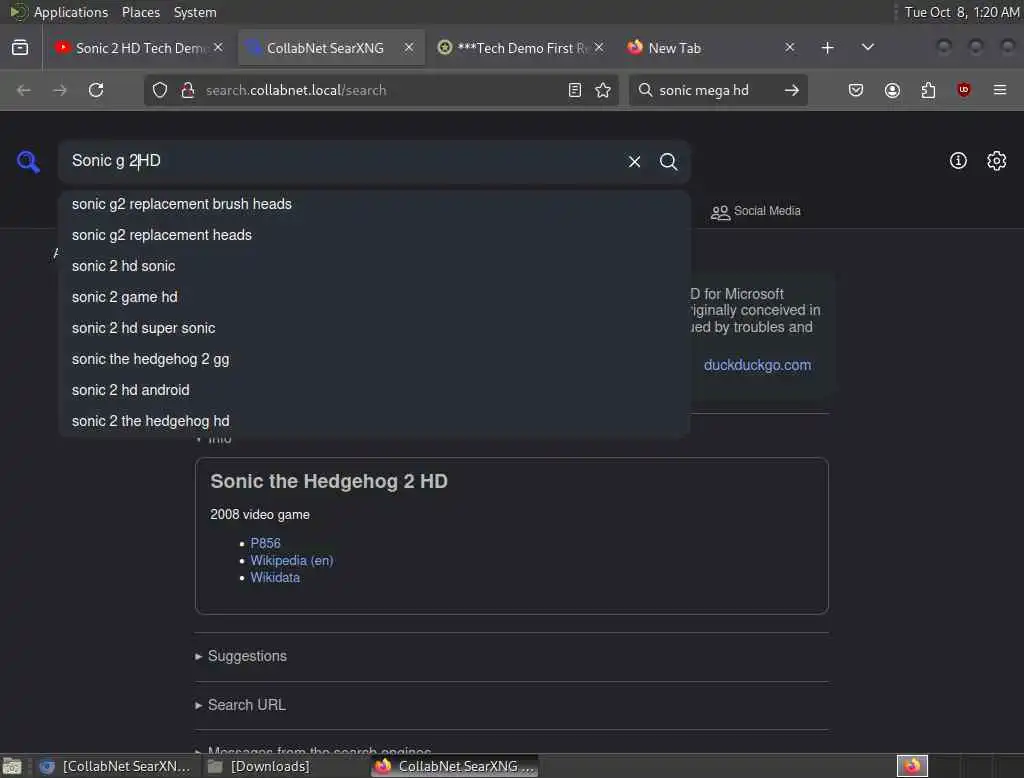Activate the Firefox CollabNet SearXNG taskbar entry
Image resolution: width=1024 pixels, height=778 pixels.
455,766
